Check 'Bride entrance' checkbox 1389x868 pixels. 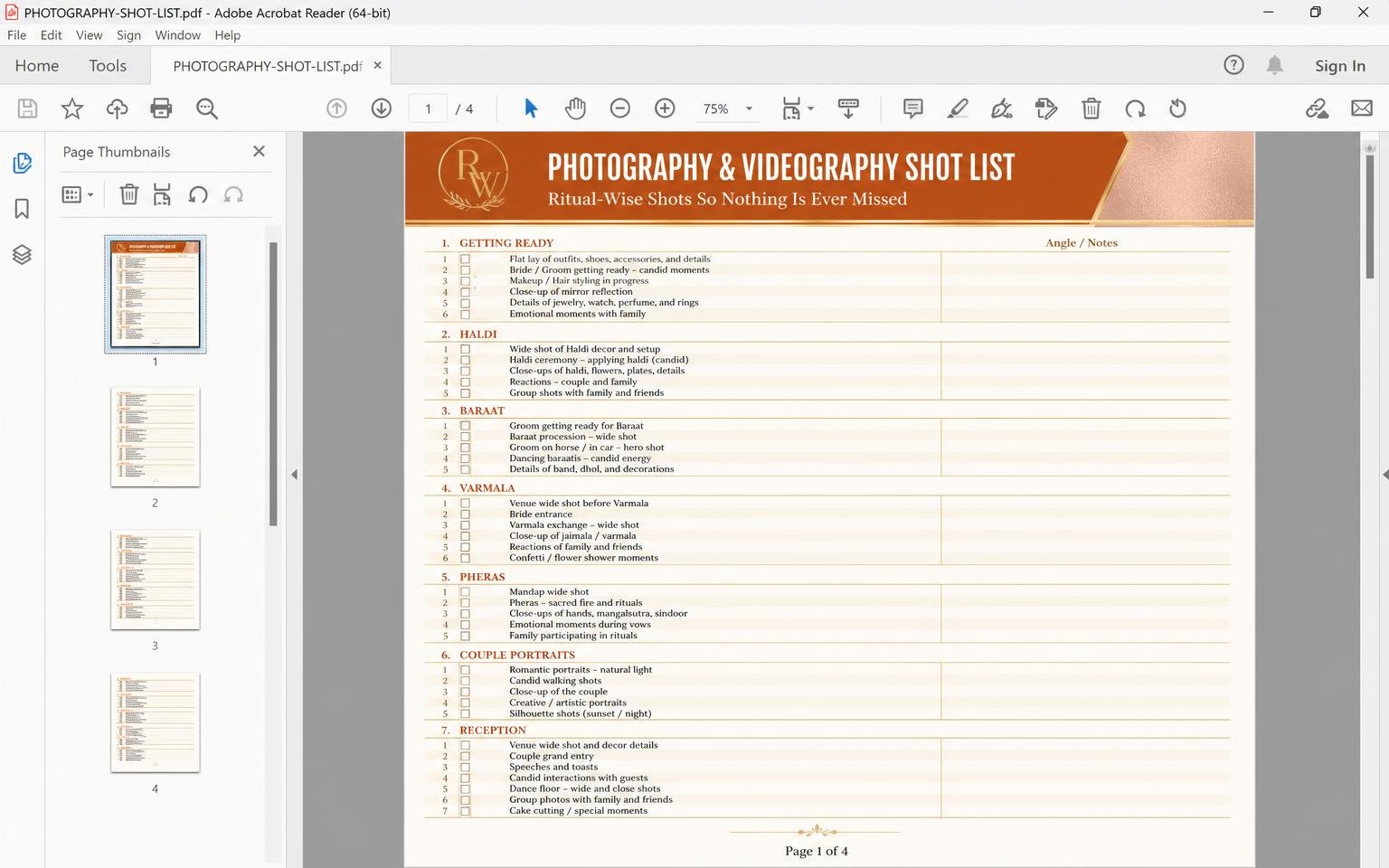(x=465, y=514)
